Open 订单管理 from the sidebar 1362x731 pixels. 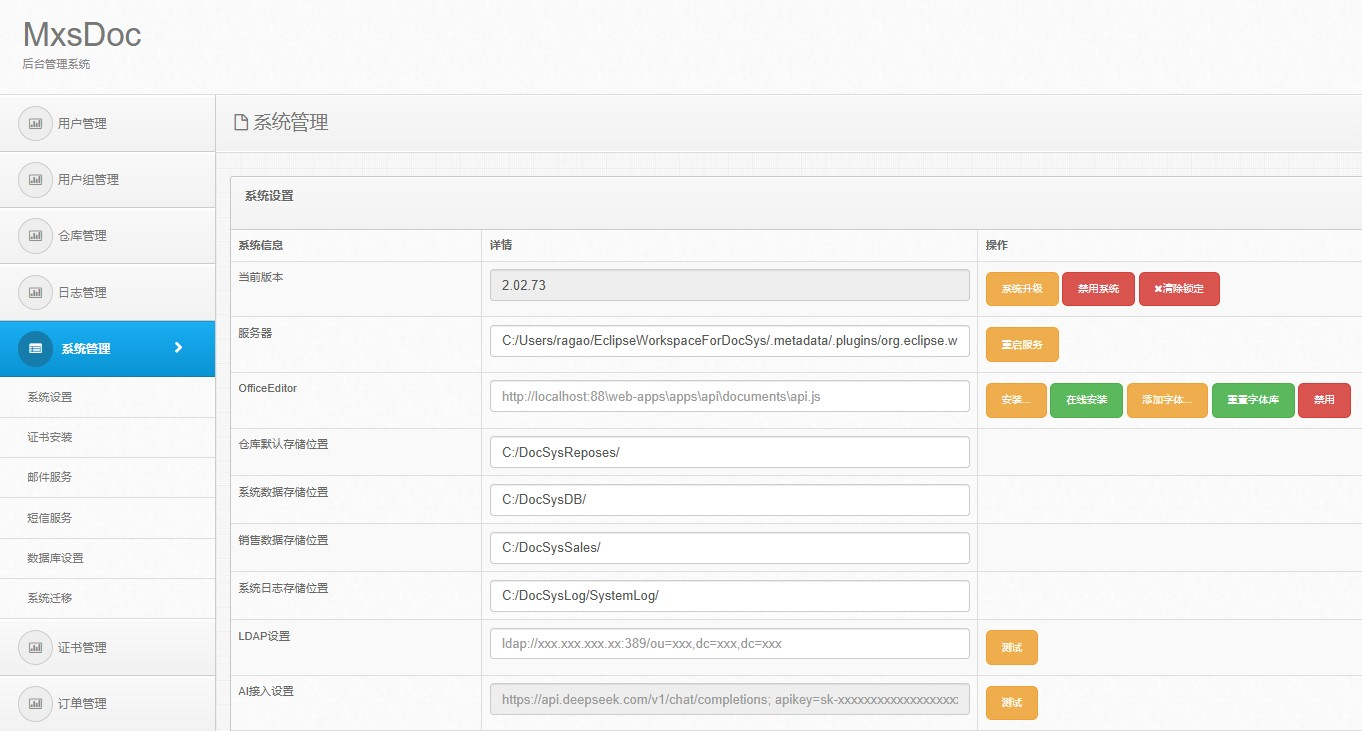[x=107, y=703]
